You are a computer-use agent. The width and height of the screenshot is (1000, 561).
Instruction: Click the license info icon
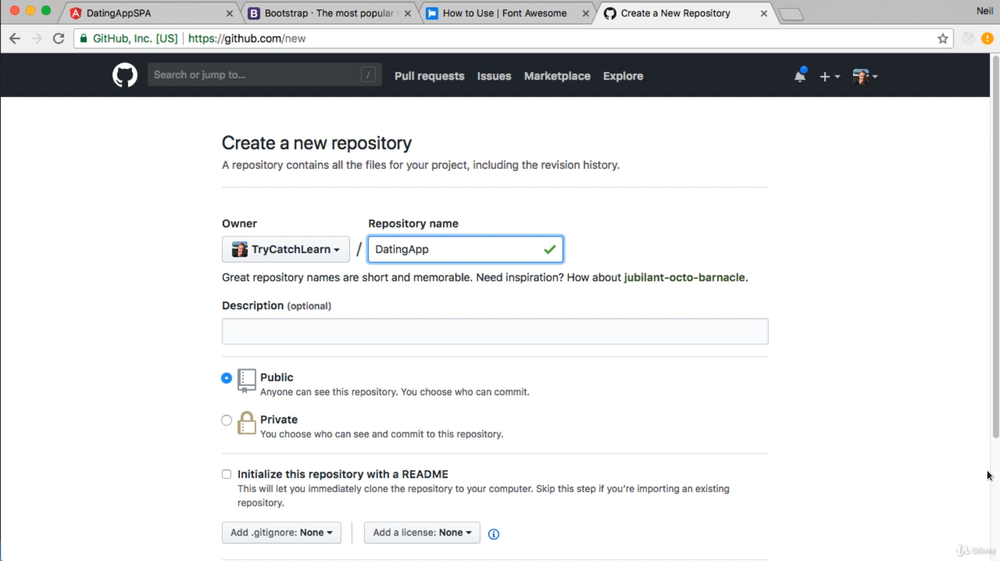(x=493, y=534)
